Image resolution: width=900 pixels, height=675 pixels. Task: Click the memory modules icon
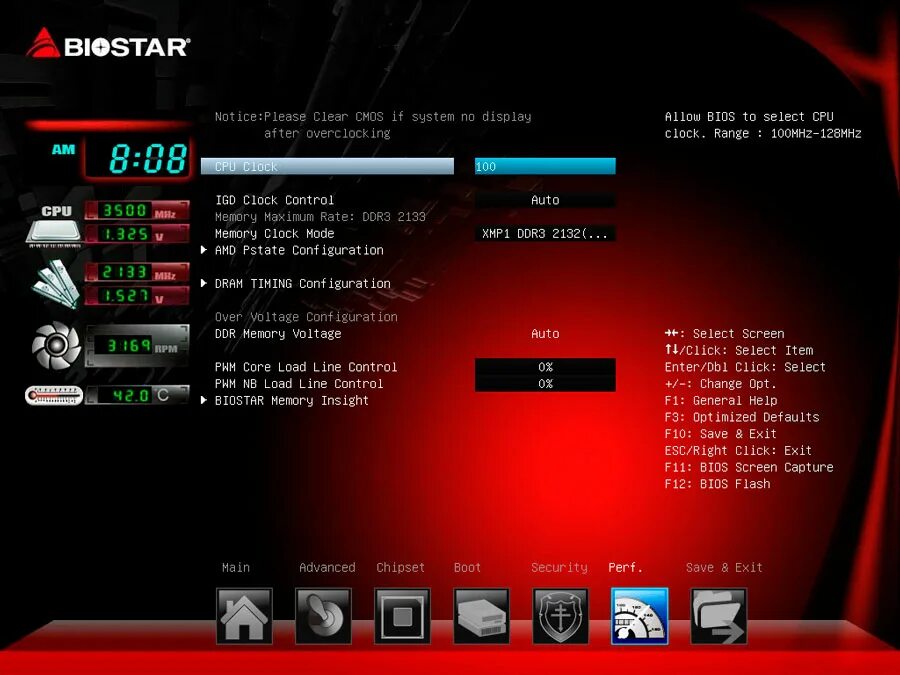point(56,284)
